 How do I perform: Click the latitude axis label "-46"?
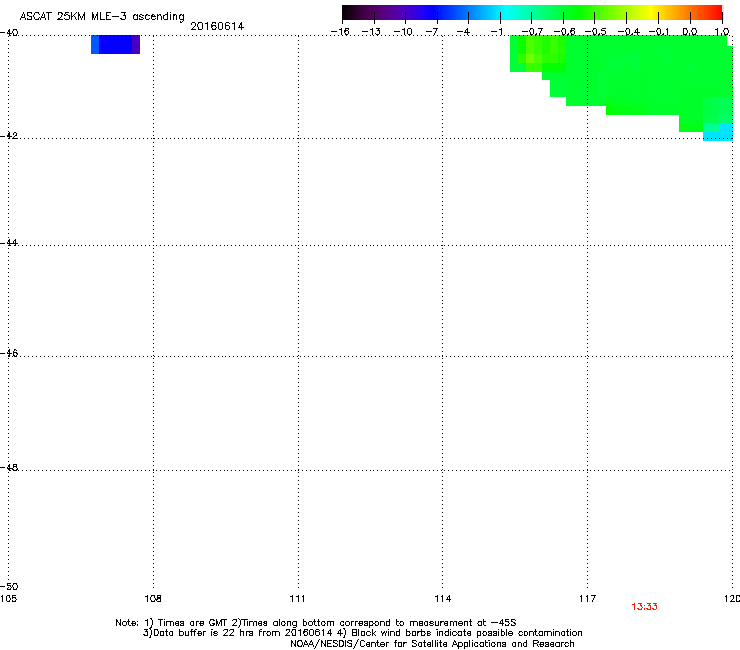pyautogui.click(x=9, y=353)
